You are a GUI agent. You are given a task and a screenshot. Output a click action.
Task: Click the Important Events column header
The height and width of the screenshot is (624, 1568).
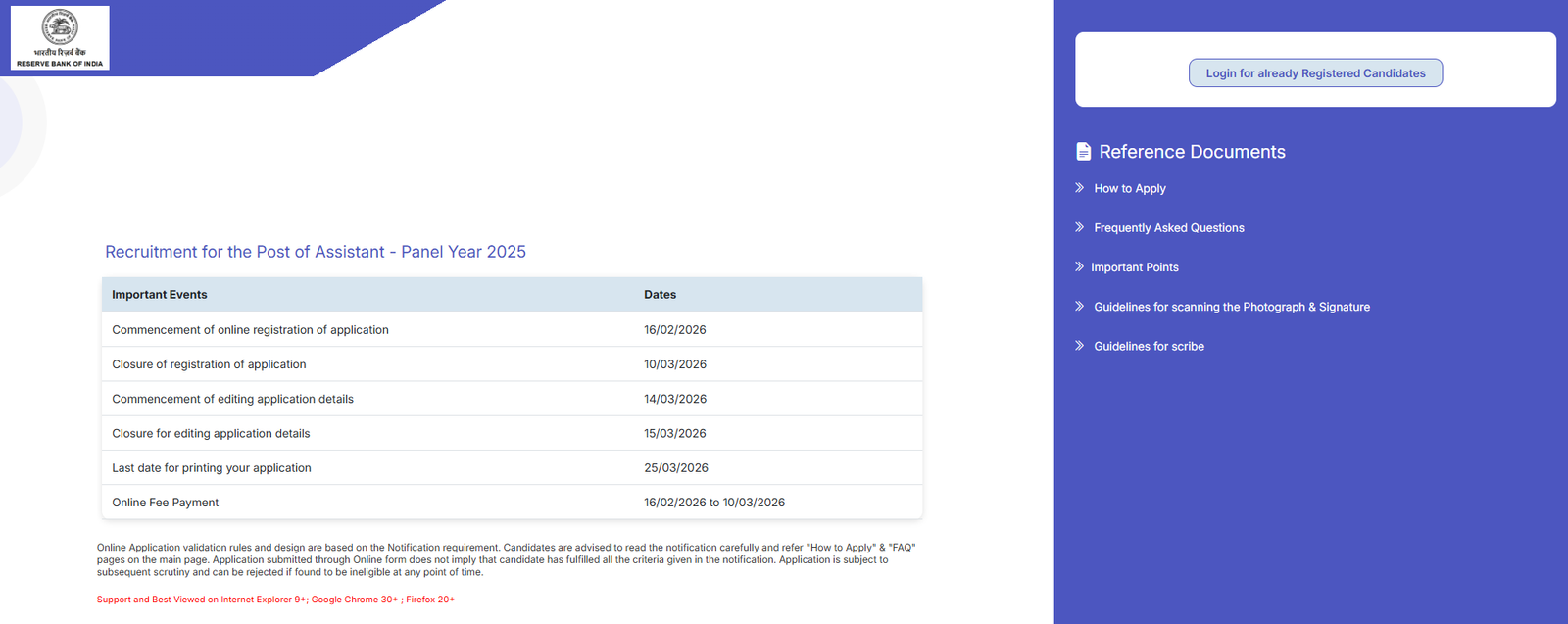pyautogui.click(x=160, y=295)
